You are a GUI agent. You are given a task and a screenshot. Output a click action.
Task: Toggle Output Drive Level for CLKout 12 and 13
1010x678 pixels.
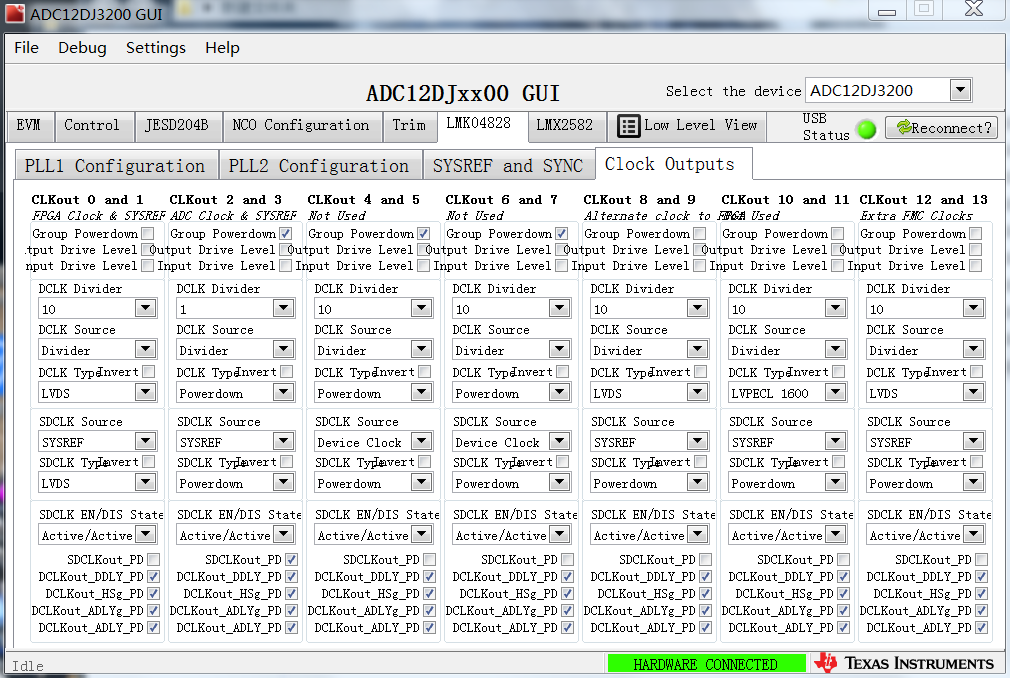[x=976, y=249]
